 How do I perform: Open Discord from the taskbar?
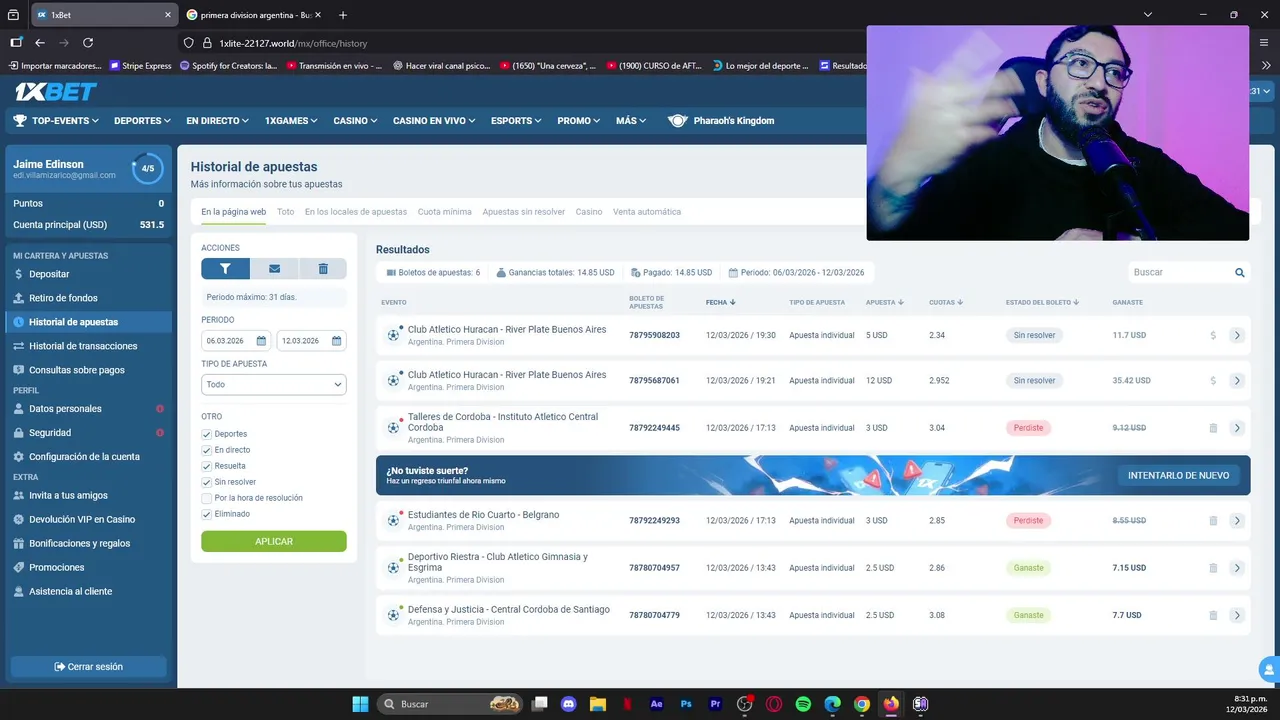pyautogui.click(x=569, y=704)
